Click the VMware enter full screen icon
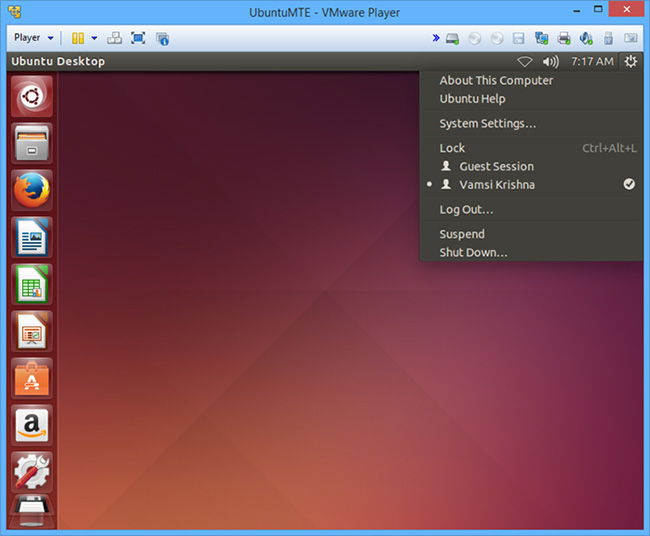This screenshot has height=536, width=650. pyautogui.click(x=138, y=39)
